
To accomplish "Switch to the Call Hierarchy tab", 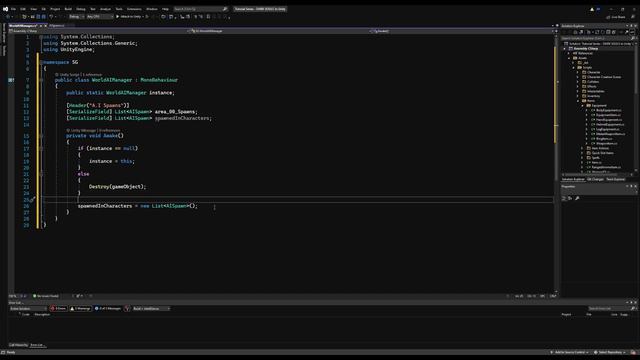I will pos(18,345).
